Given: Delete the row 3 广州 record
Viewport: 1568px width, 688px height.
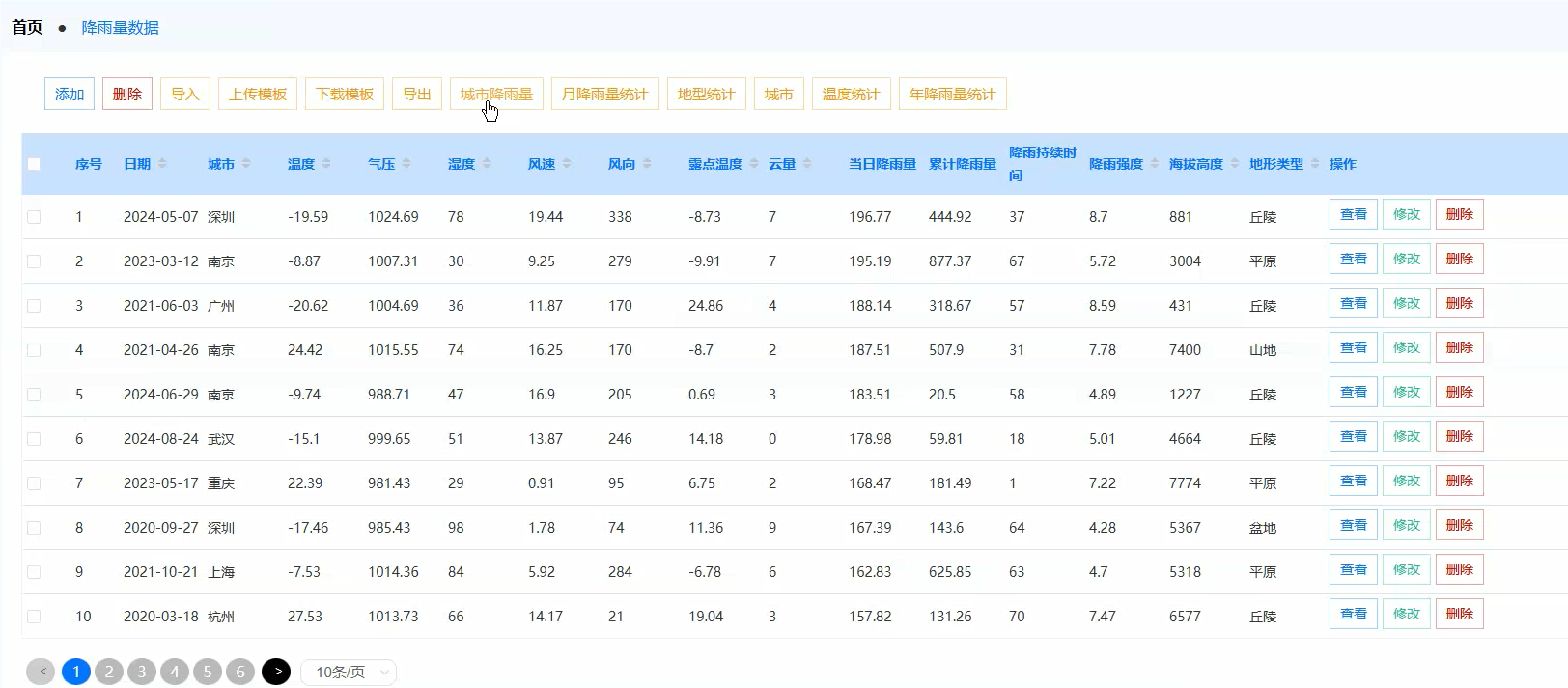Looking at the screenshot, I should [x=1460, y=303].
